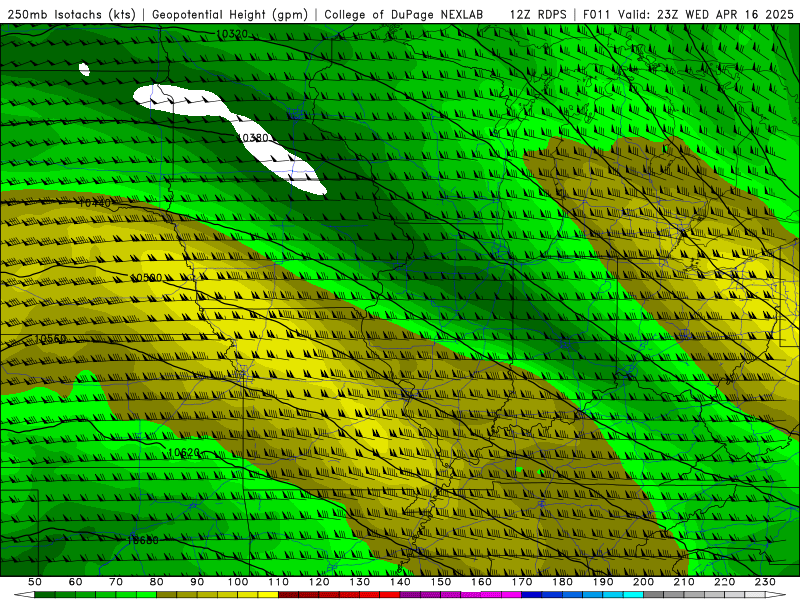Click the 50 value on the color scale
Image resolution: width=800 pixels, height=600 pixels.
(x=35, y=582)
